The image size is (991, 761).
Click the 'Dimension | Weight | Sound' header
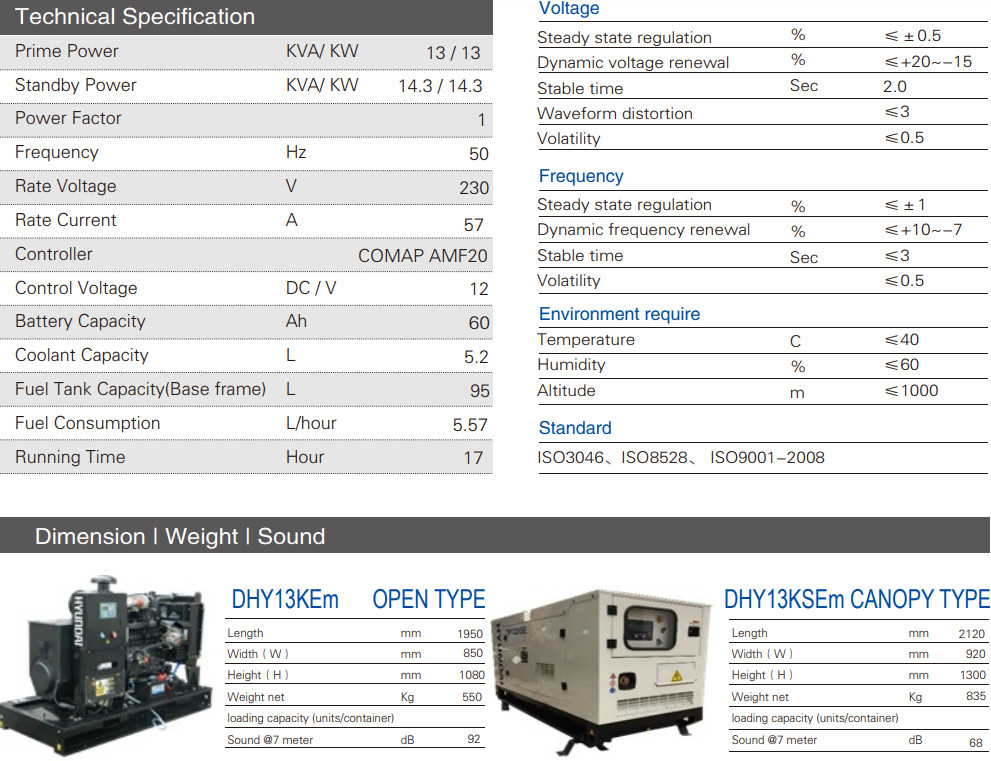(180, 537)
